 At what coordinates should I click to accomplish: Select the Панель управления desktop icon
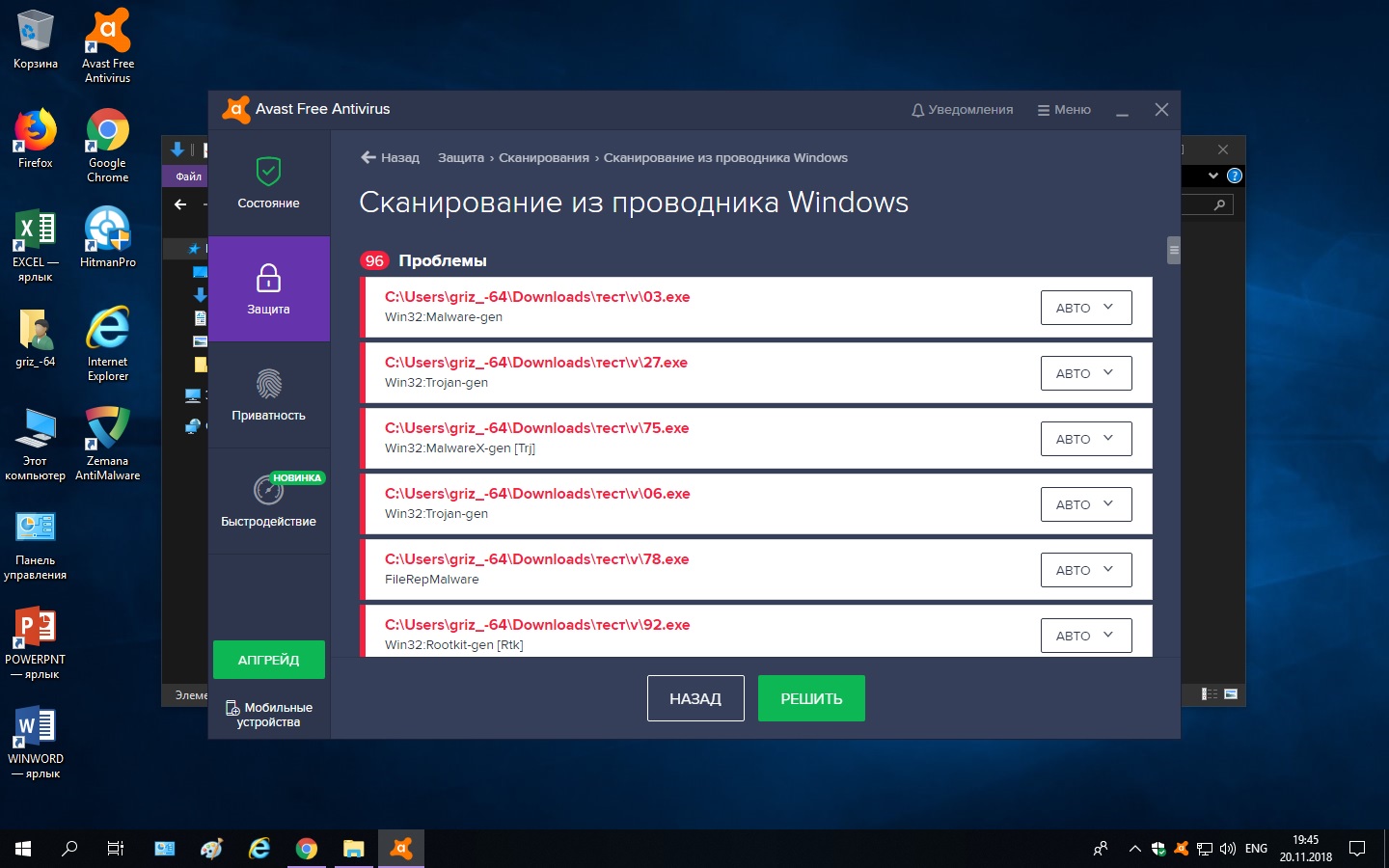click(x=36, y=546)
